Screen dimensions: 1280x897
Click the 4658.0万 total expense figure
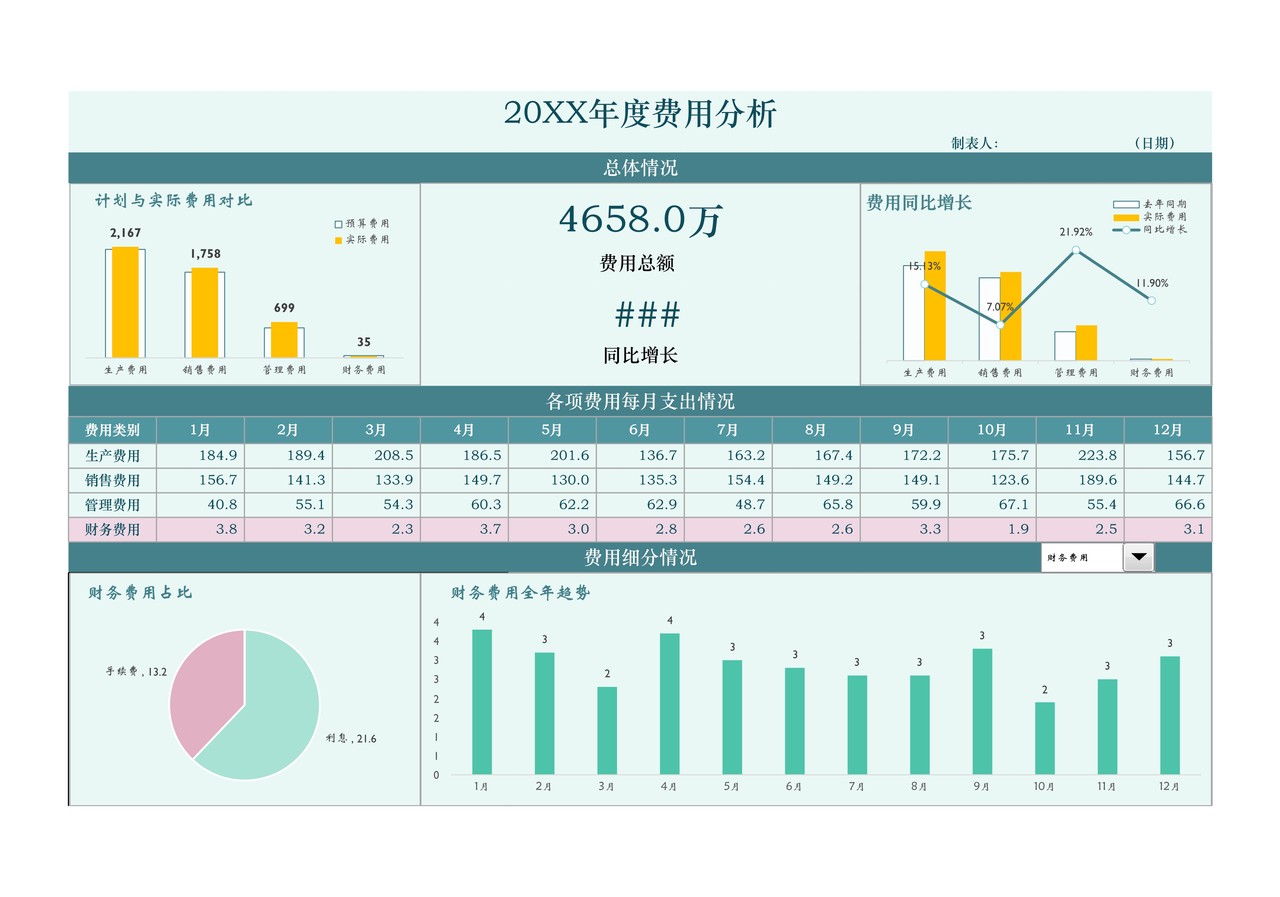(640, 219)
